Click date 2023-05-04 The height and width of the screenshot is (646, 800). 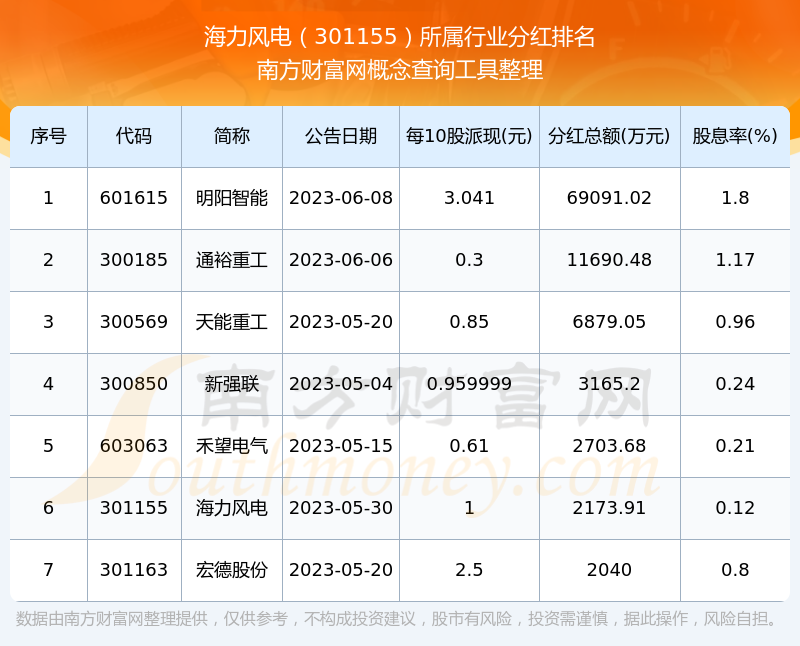click(341, 384)
